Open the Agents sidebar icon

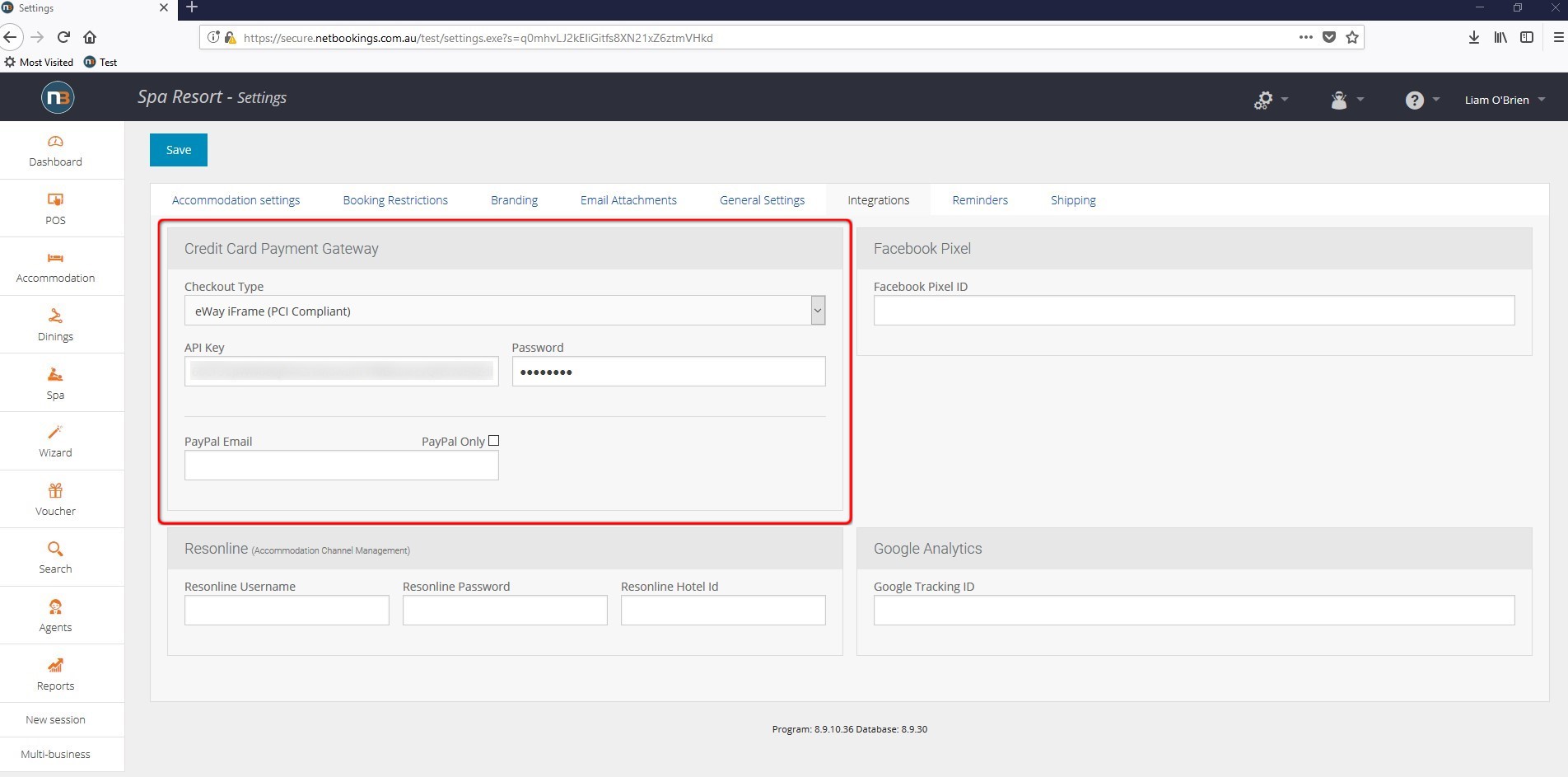coord(55,606)
